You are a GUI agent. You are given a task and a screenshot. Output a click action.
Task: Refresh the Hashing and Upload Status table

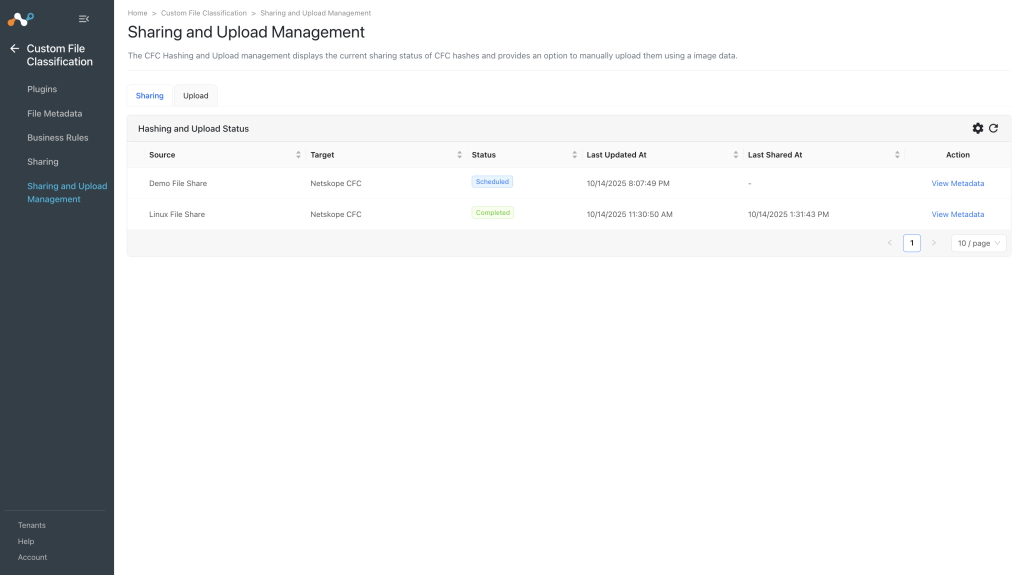pos(993,128)
